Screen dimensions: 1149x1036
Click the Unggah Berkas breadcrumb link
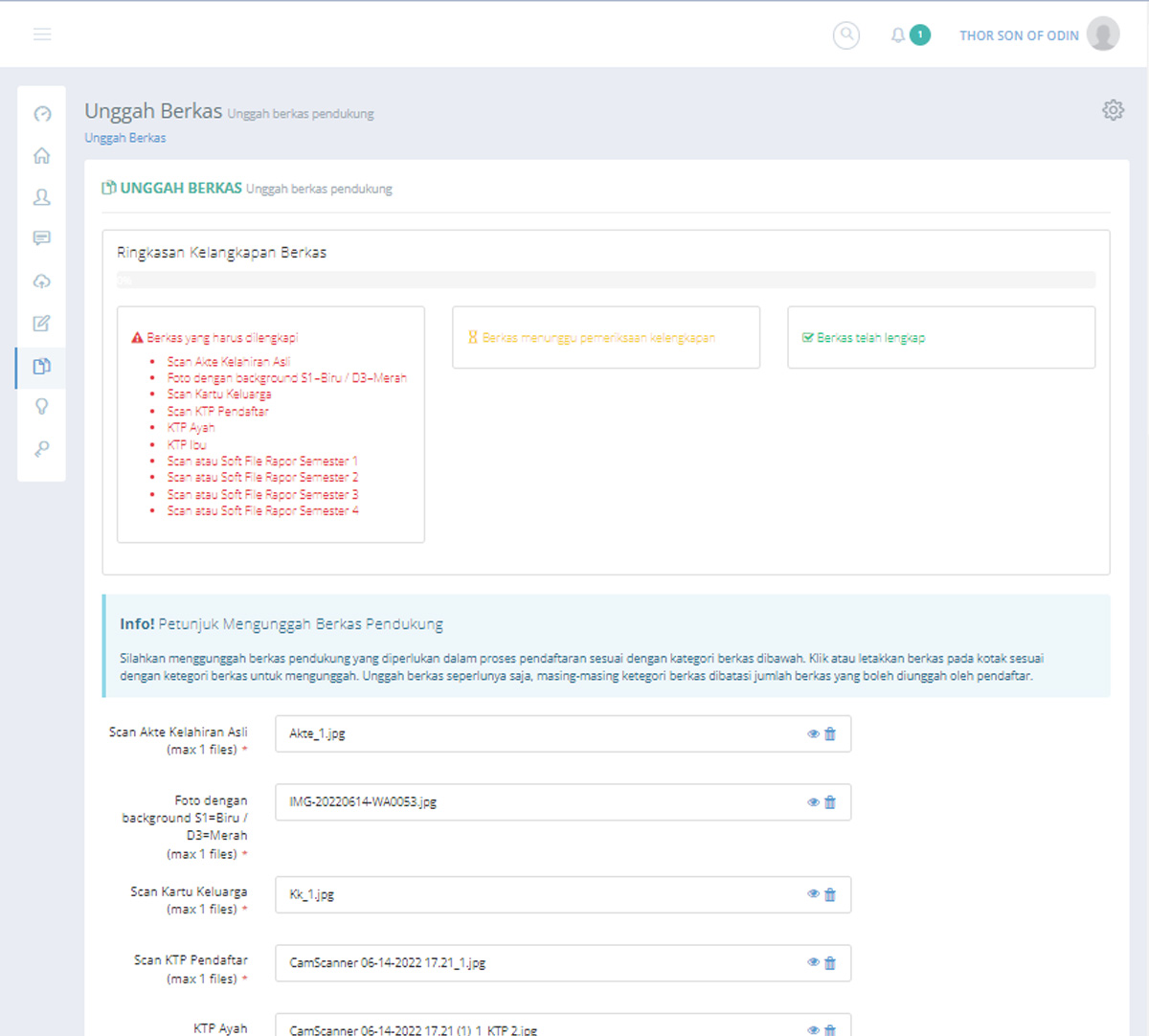pyautogui.click(x=124, y=138)
